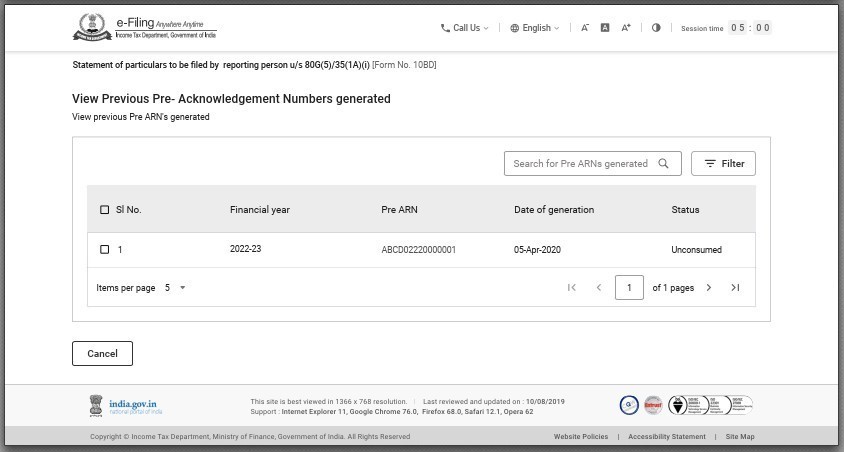Tick the checkbox for row 1
The height and width of the screenshot is (452, 844).
tap(105, 250)
